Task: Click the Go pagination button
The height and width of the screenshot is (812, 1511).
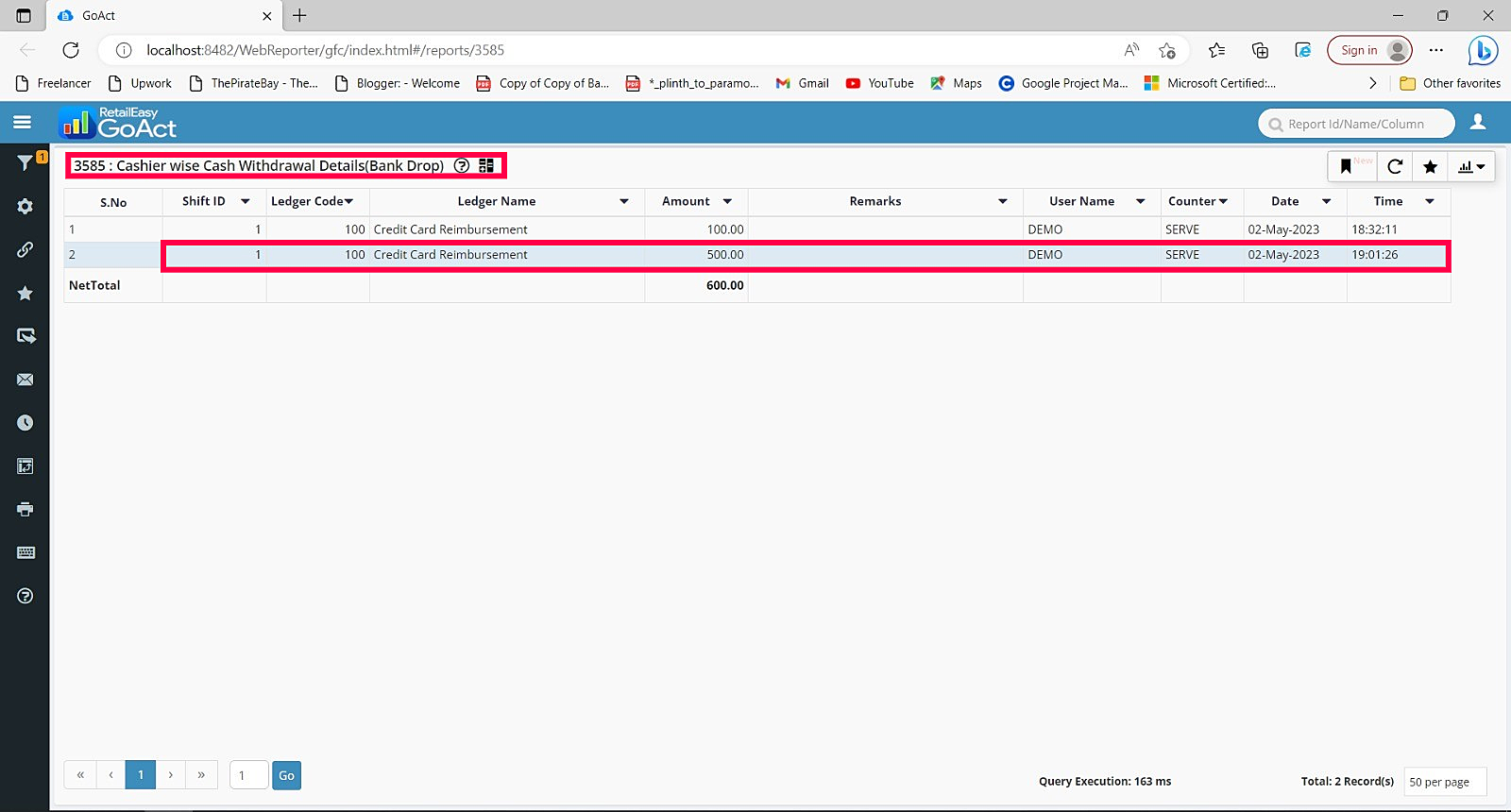Action: point(286,775)
